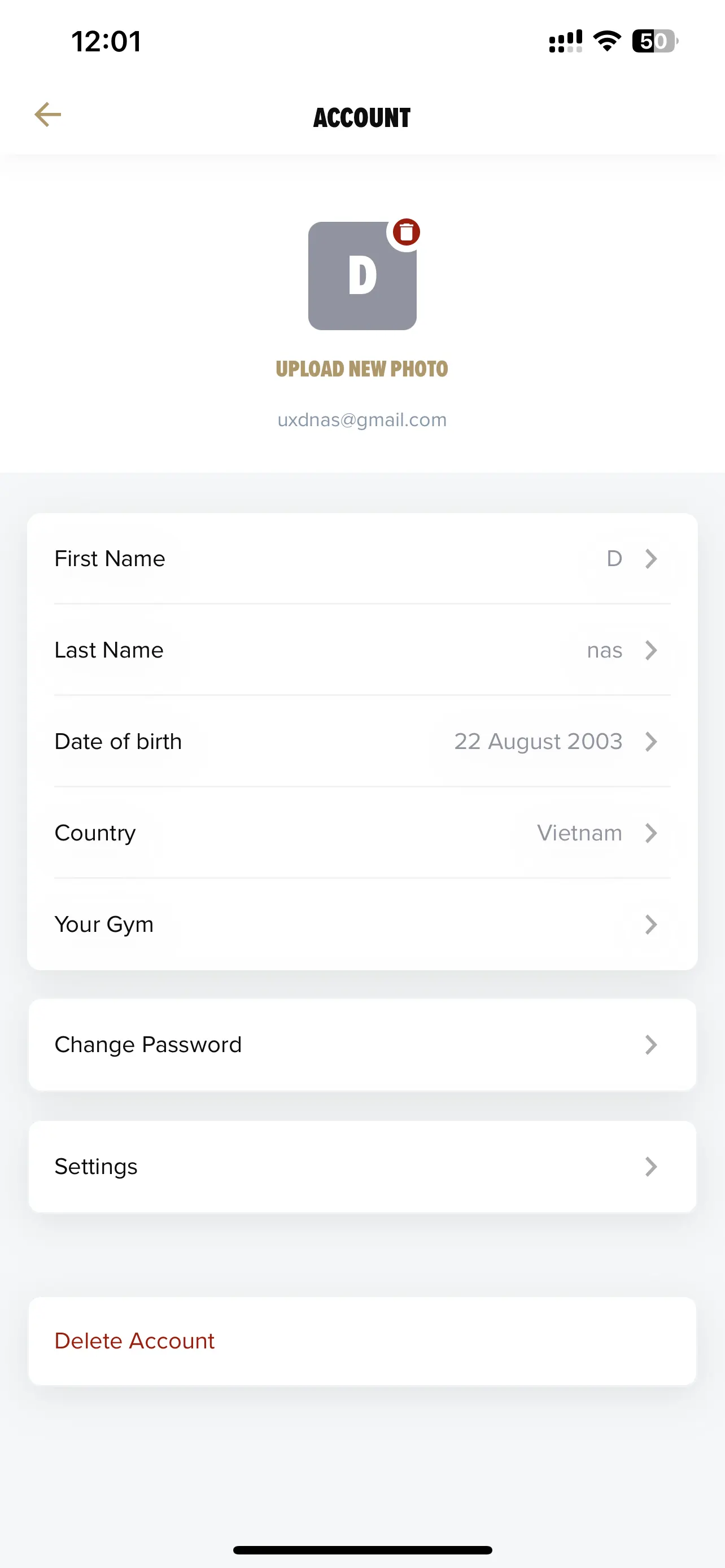
Task: Open the Last Name row chevron
Action: point(650,650)
